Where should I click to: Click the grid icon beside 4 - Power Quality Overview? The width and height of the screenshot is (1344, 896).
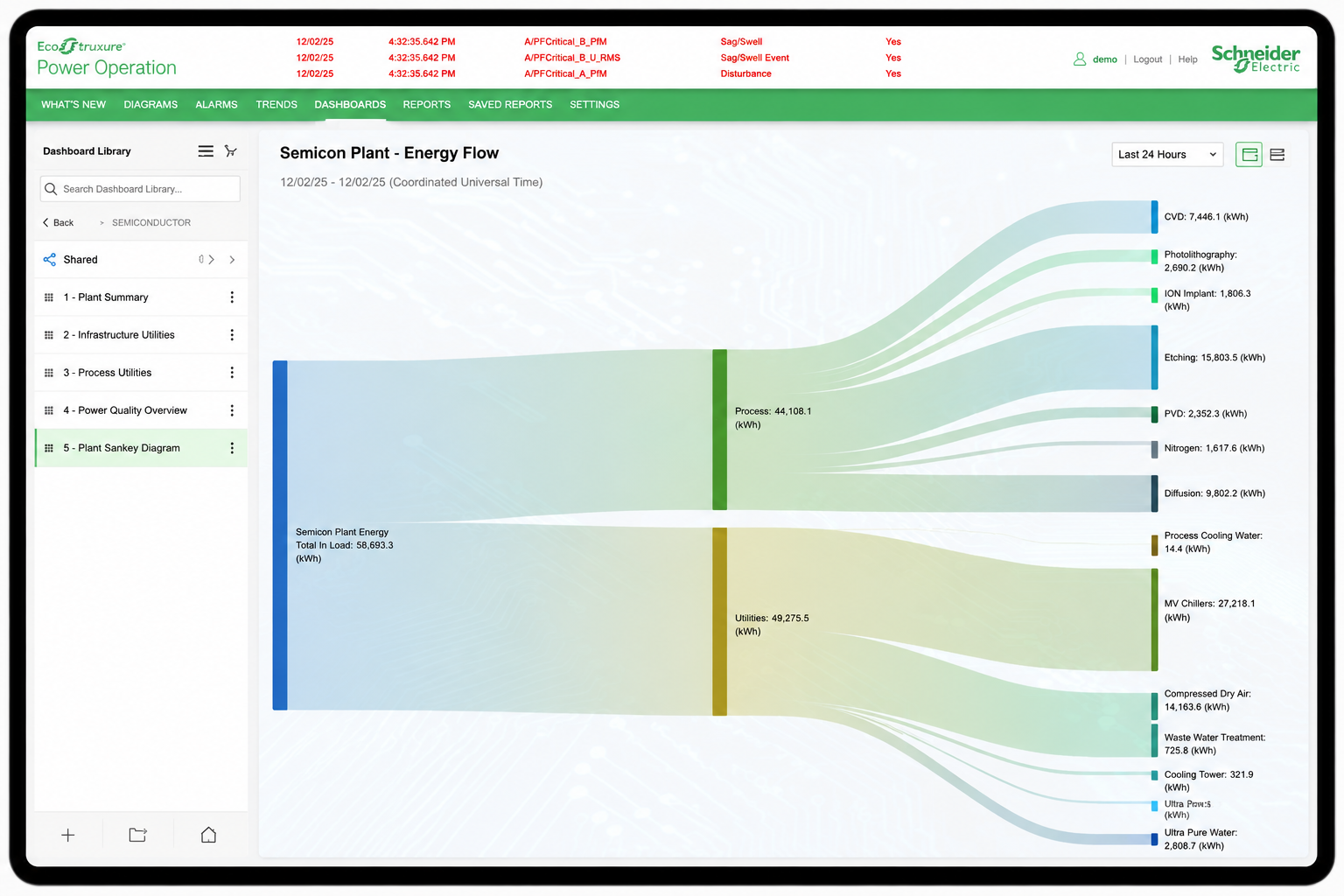pyautogui.click(x=49, y=410)
